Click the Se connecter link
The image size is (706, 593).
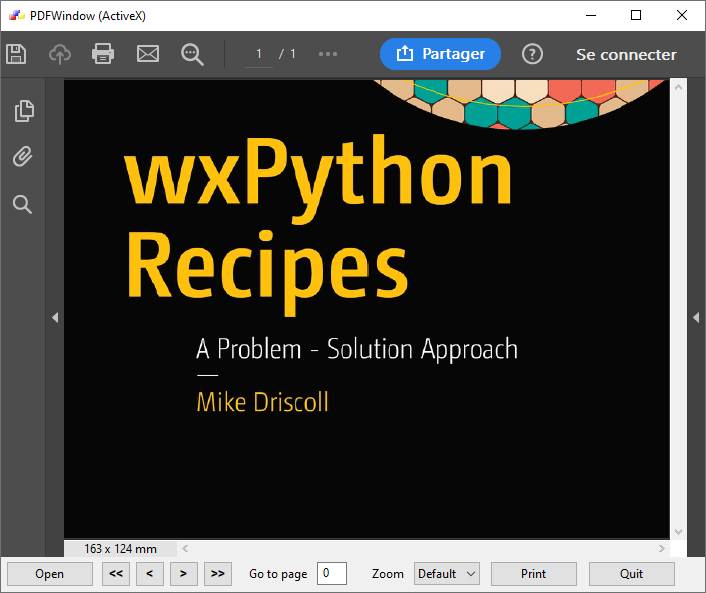pyautogui.click(x=626, y=55)
